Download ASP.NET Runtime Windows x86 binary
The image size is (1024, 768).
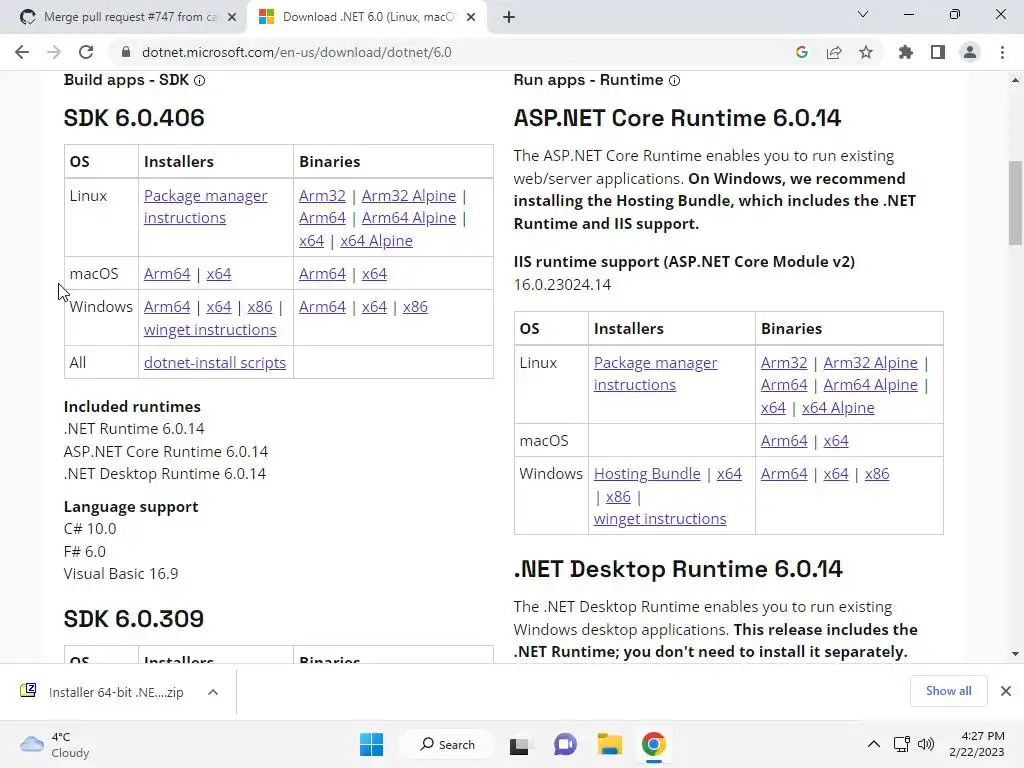click(877, 473)
